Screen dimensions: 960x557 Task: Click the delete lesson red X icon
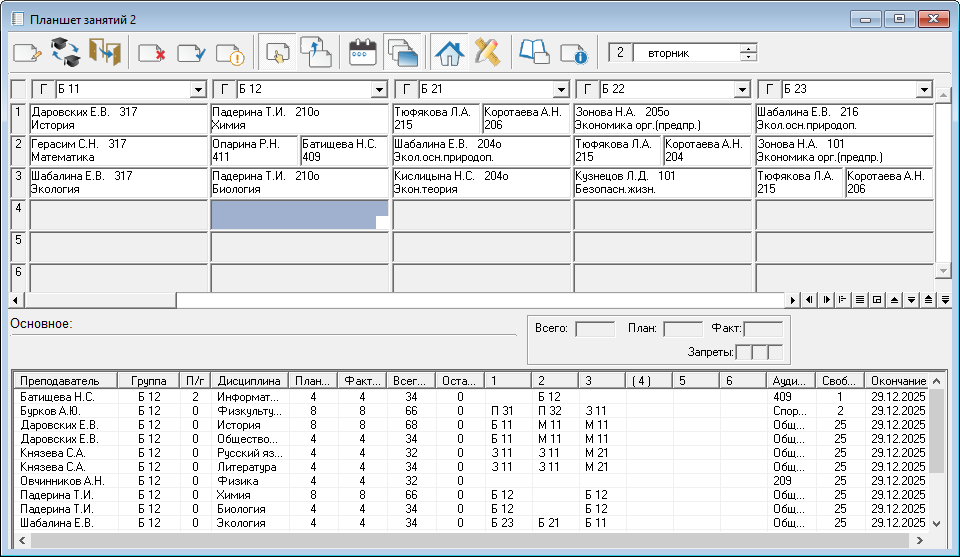click(152, 53)
